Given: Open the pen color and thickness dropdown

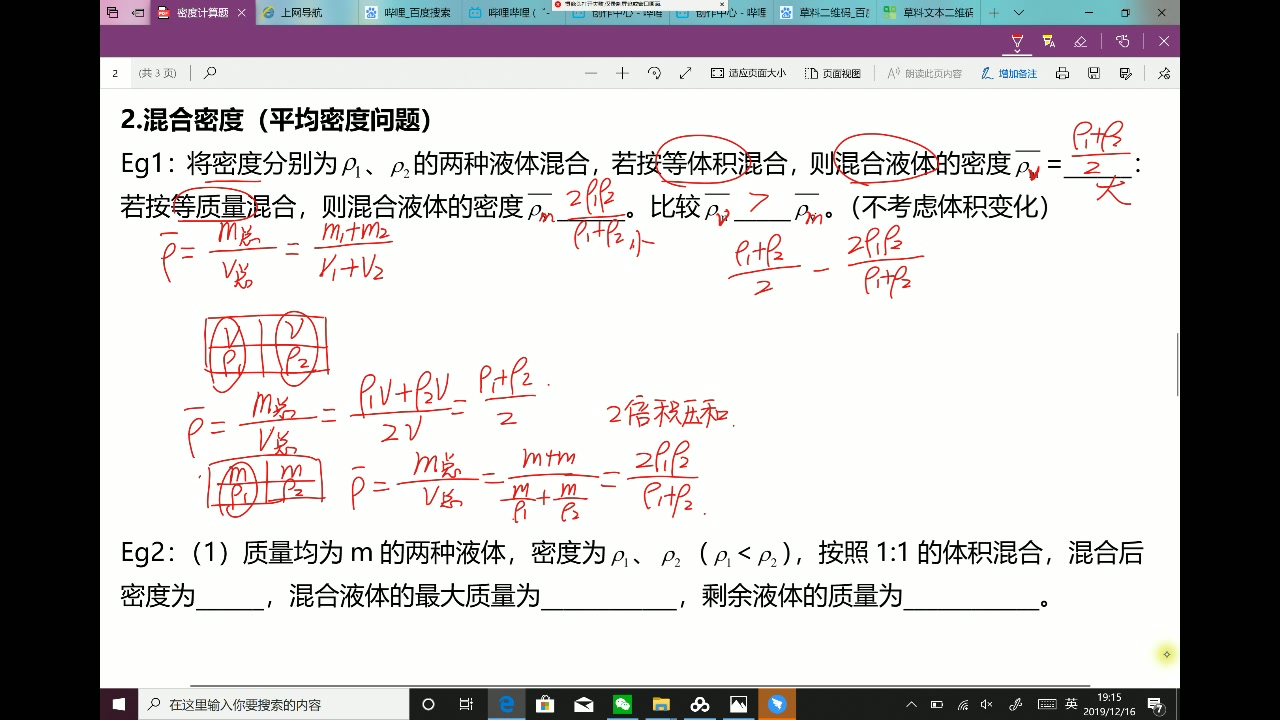Looking at the screenshot, I should click(x=1017, y=52).
